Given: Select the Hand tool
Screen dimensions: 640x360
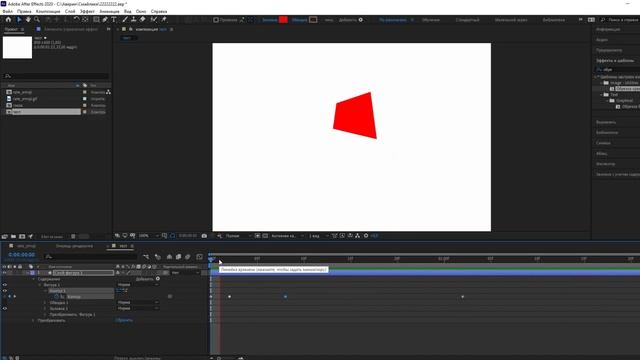Looking at the screenshot, I should click(28, 20).
